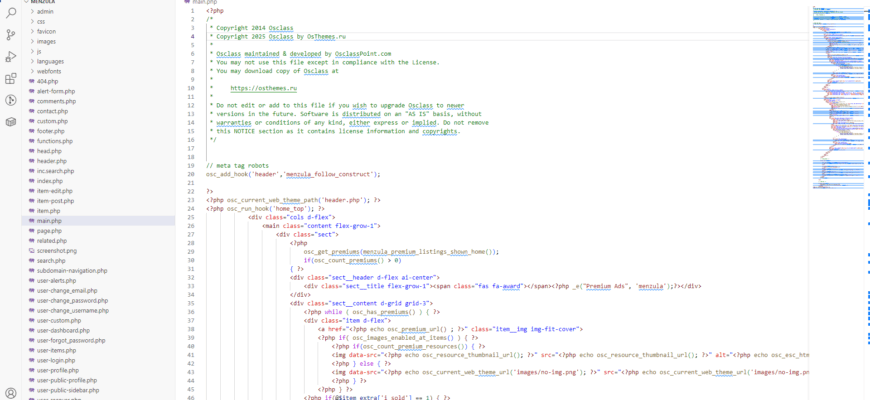This screenshot has height=400, width=870.
Task: Click the cube package icon in activity bar
Action: (11, 122)
